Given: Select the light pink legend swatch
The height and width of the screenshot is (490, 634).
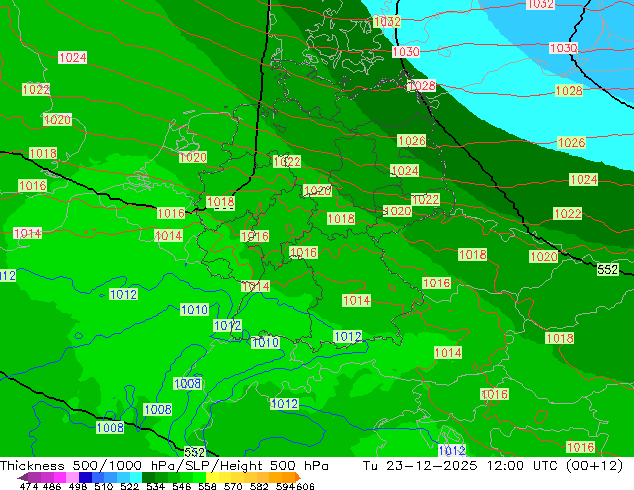Looking at the screenshot, I should [72, 477].
